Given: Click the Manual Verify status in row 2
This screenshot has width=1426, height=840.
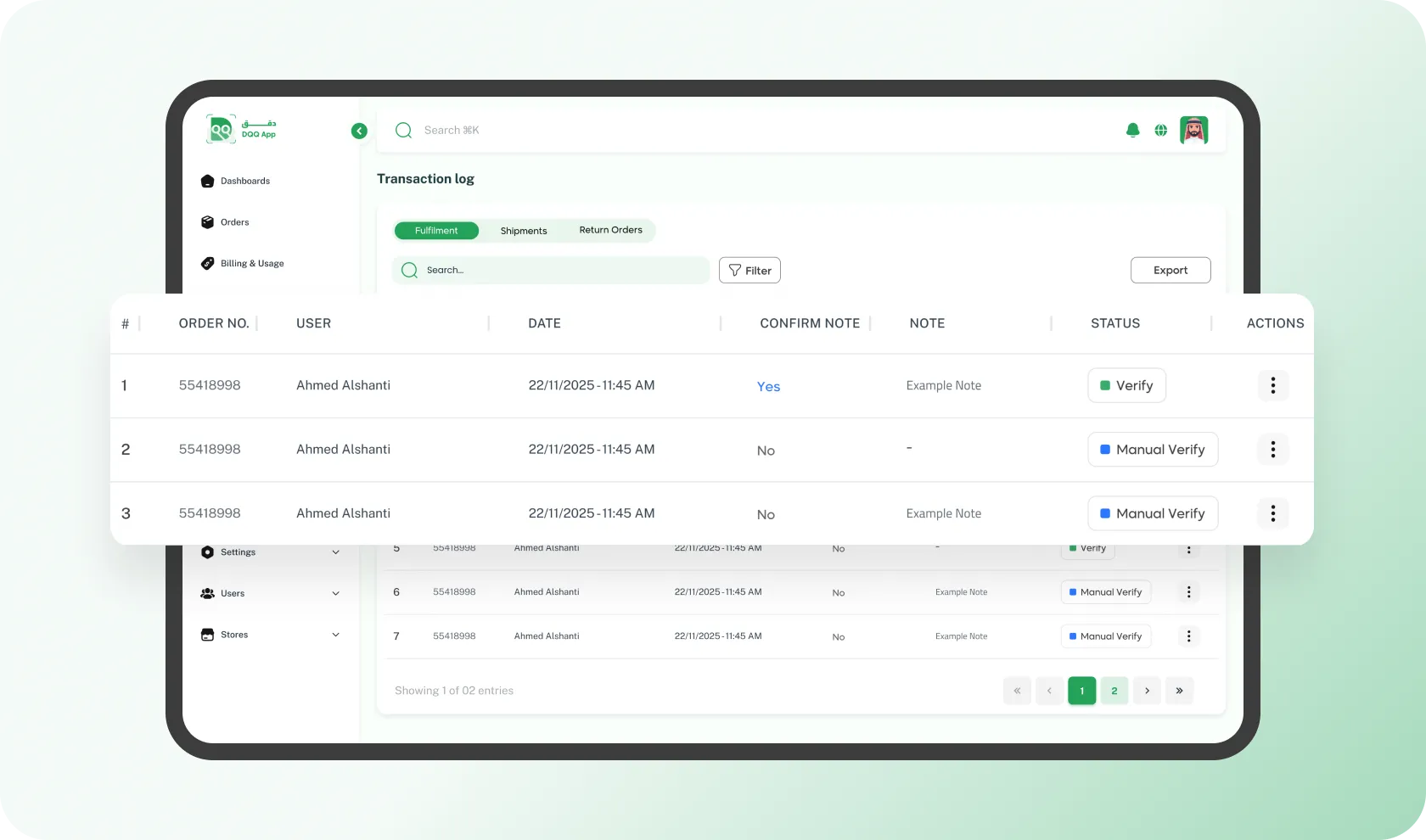Looking at the screenshot, I should (1152, 450).
